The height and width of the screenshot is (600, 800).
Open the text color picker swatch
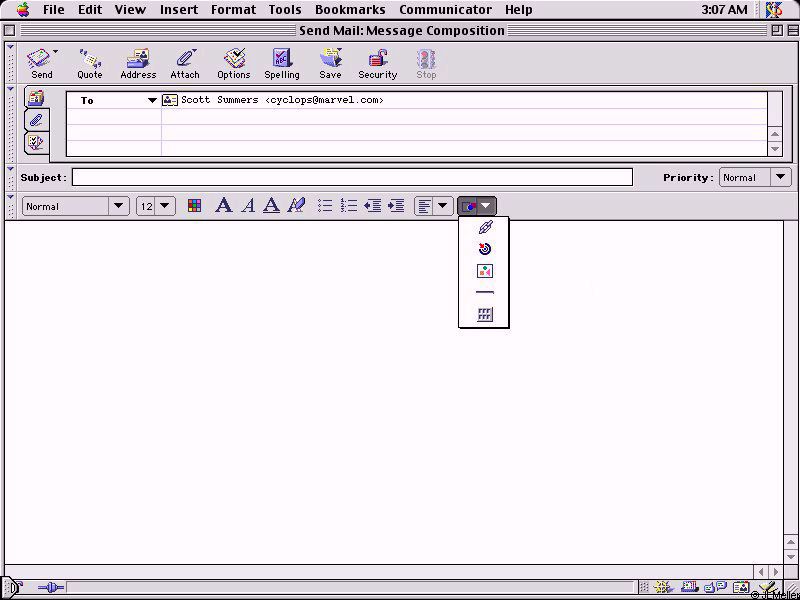(195, 206)
